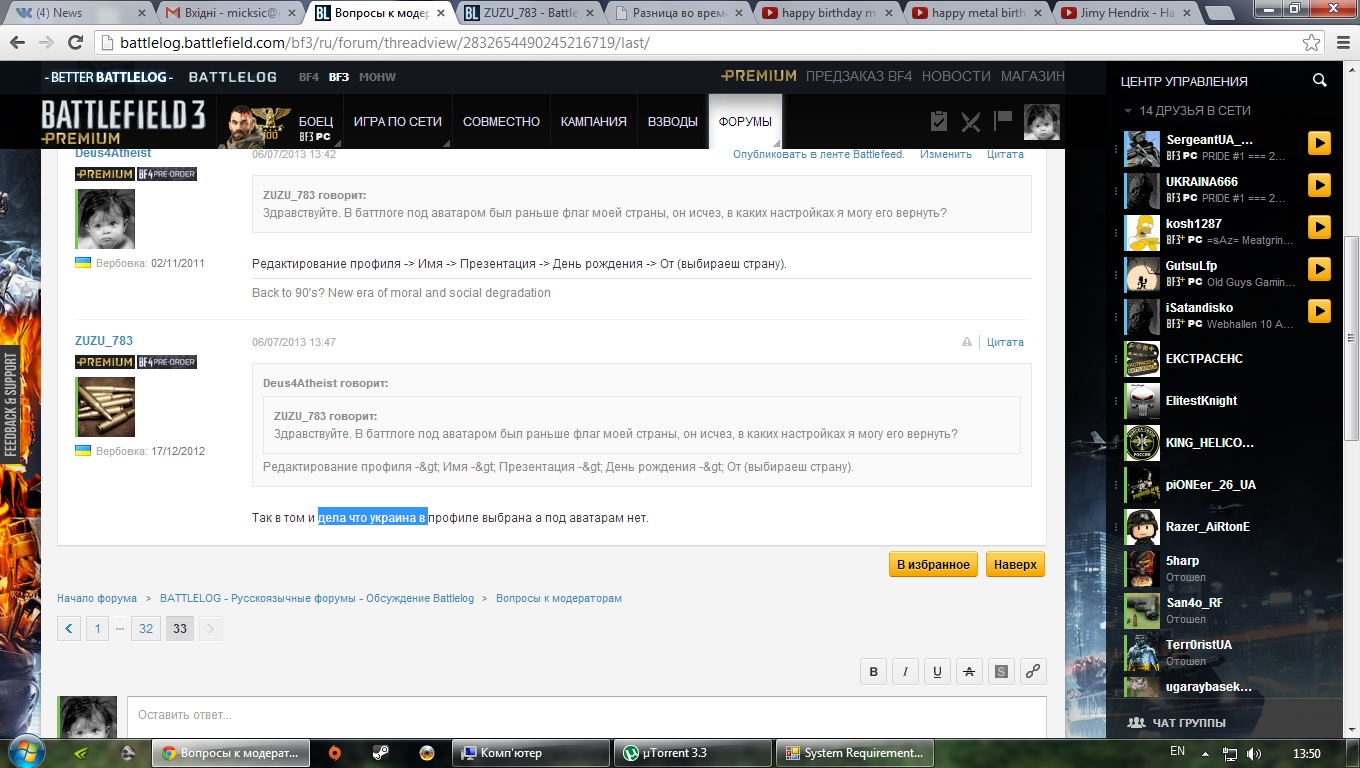Open the crossed-knives icon in header
The image size is (1360, 768).
pyautogui.click(x=970, y=121)
